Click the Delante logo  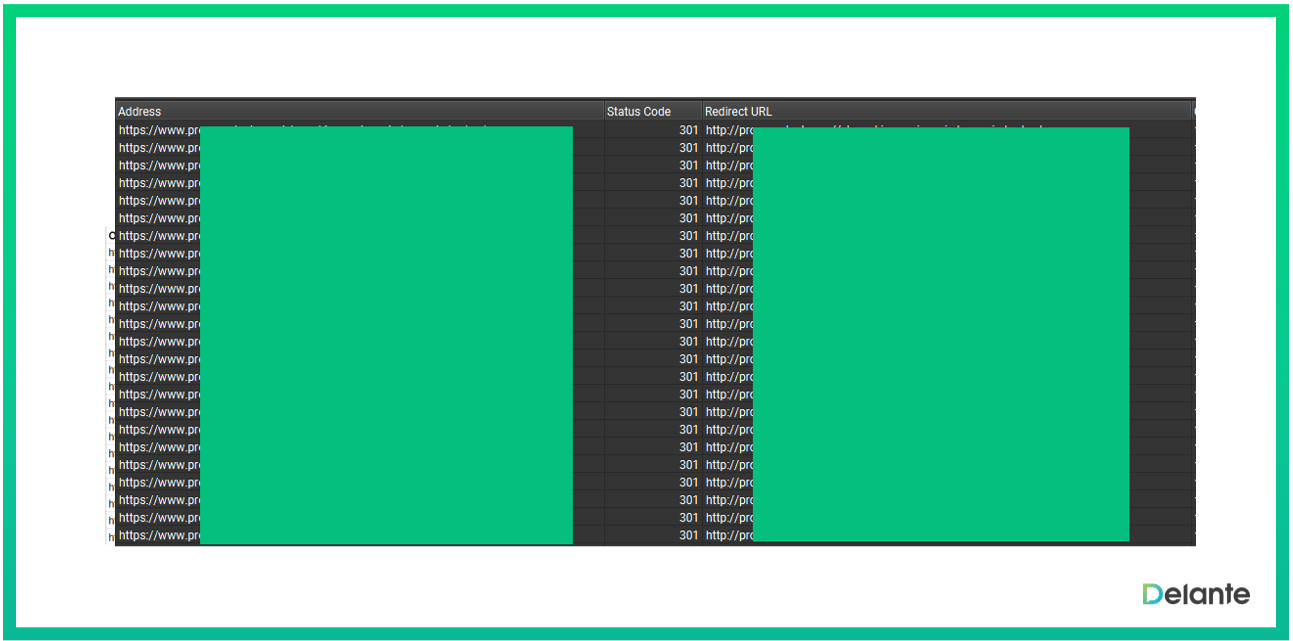(1196, 594)
